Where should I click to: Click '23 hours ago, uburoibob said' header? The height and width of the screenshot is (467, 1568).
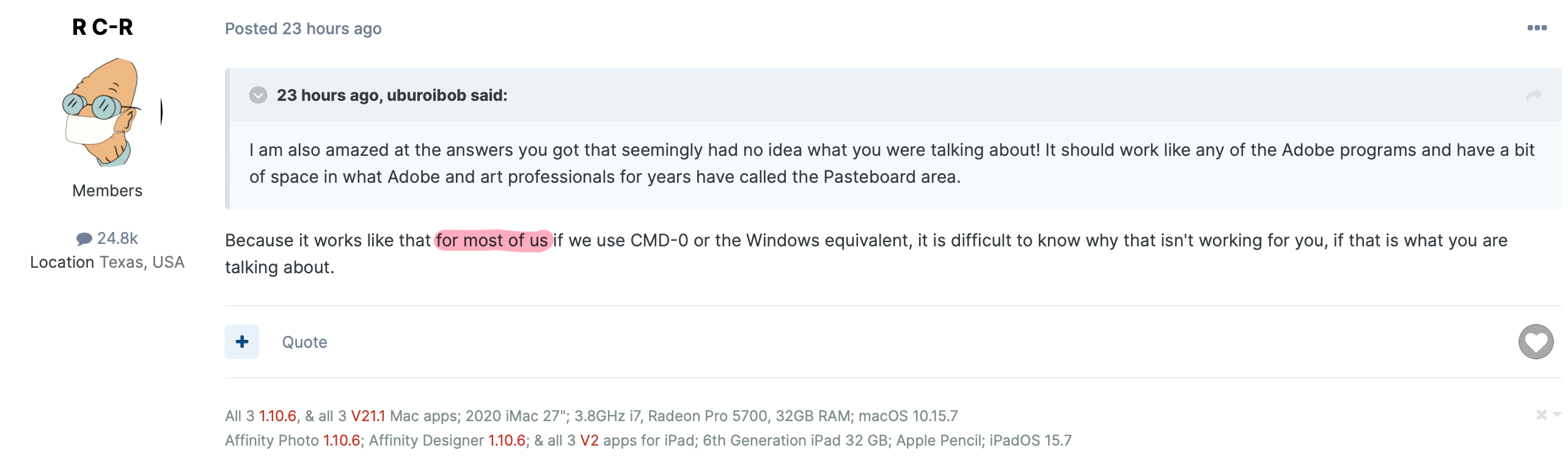click(x=392, y=95)
